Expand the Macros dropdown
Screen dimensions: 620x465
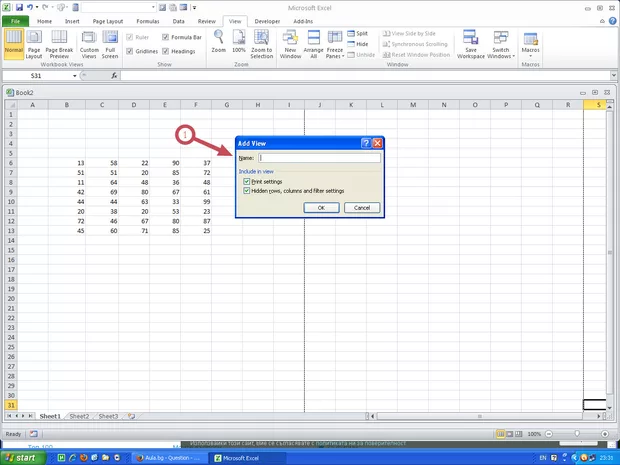point(531,49)
